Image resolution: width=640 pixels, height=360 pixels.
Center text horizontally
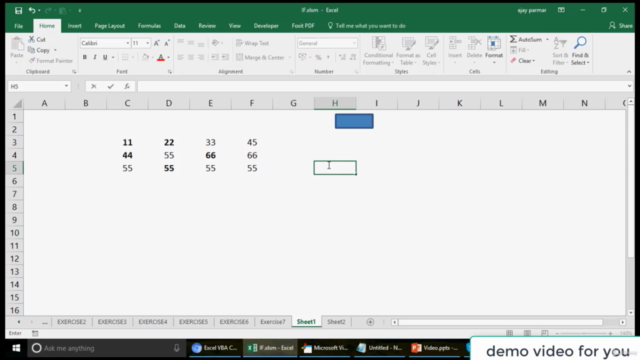click(x=191, y=57)
